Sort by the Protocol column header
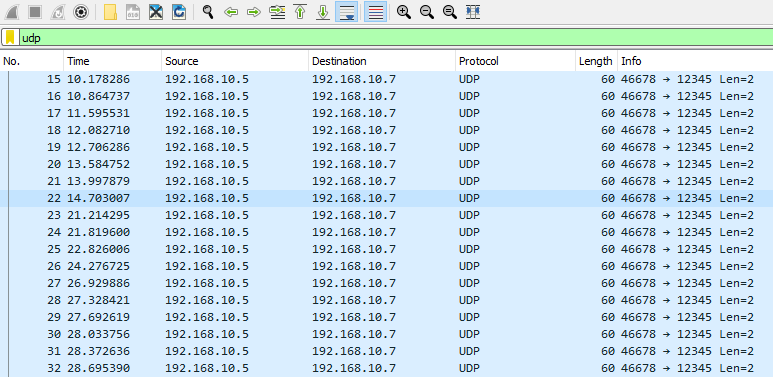The height and width of the screenshot is (377, 773). click(515, 61)
